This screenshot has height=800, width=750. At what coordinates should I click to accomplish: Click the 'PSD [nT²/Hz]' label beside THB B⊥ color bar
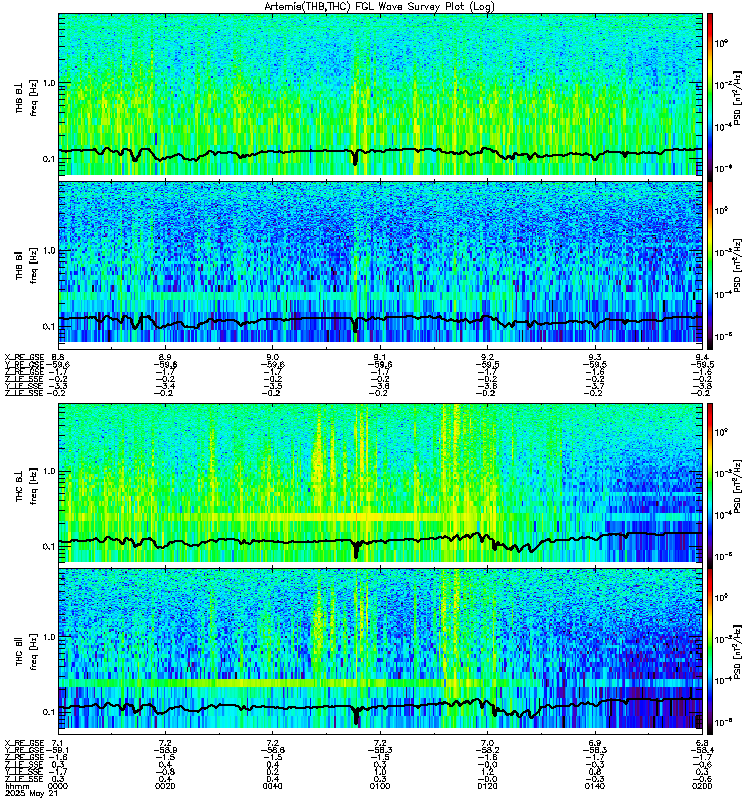tap(737, 97)
